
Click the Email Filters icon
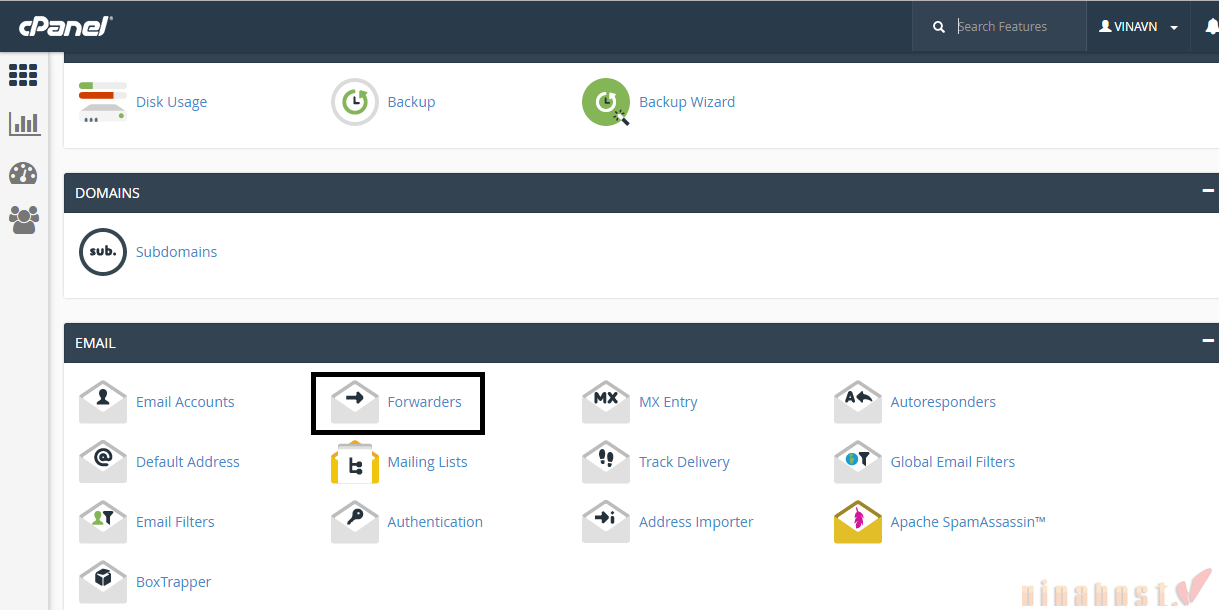[x=103, y=522]
